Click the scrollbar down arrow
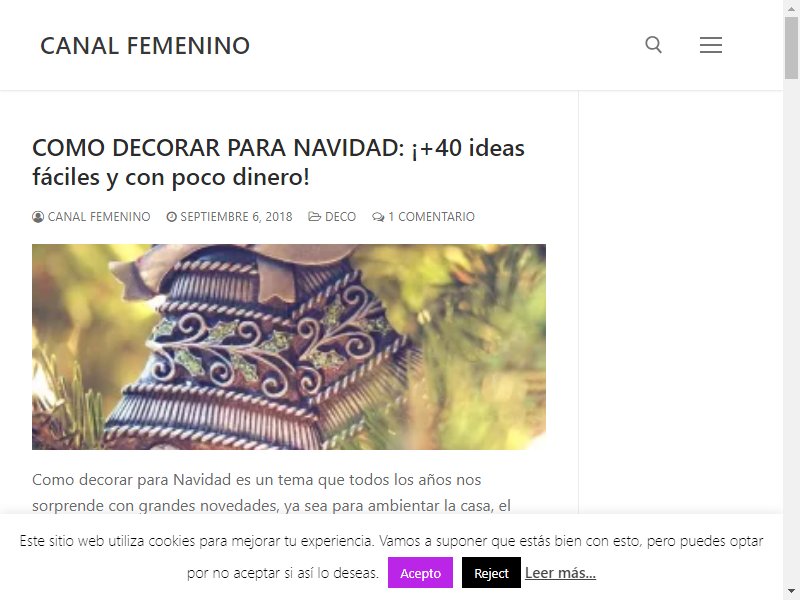This screenshot has width=800, height=600. pyautogui.click(x=791, y=592)
